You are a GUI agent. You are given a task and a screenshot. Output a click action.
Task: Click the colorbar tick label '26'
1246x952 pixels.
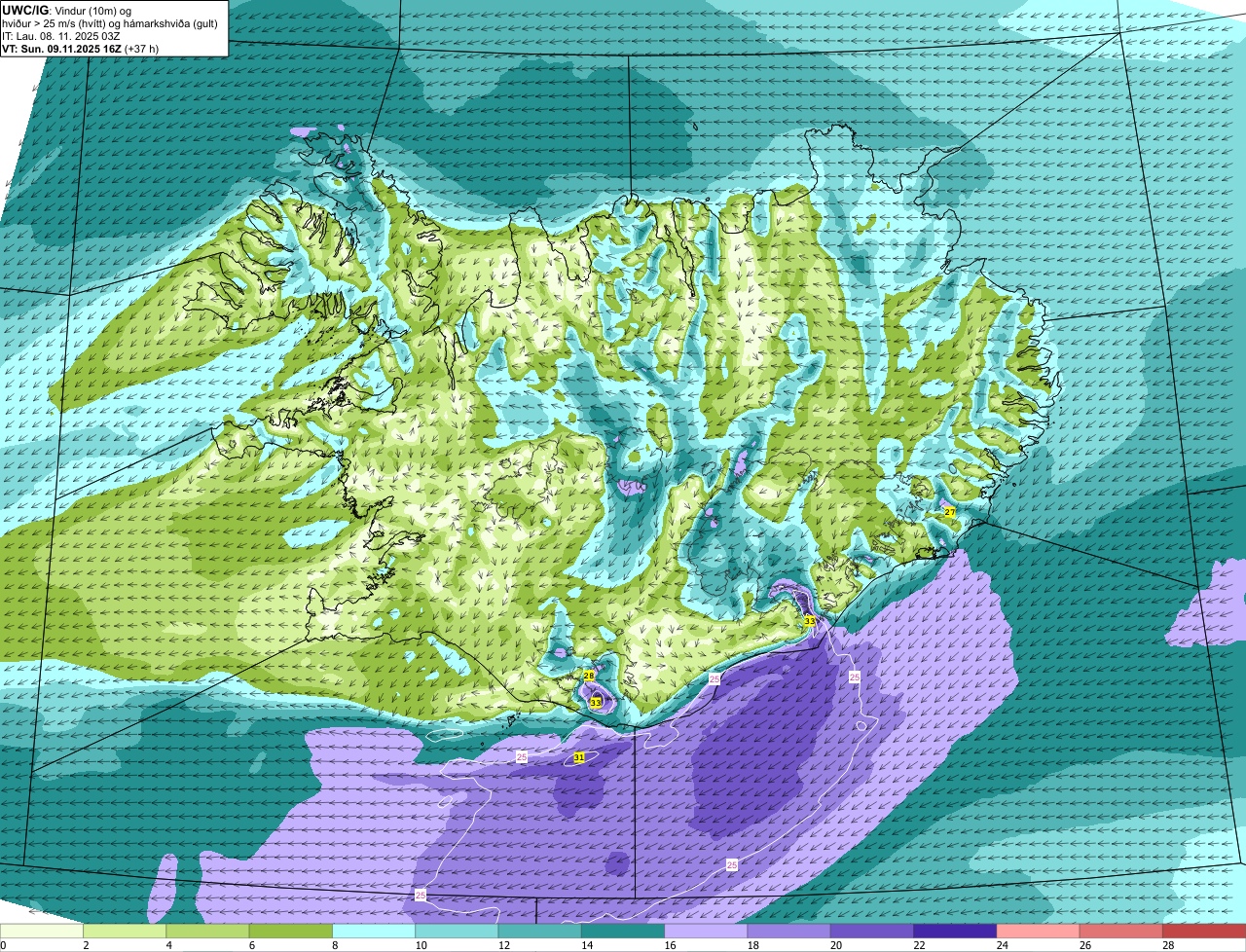(1084, 945)
